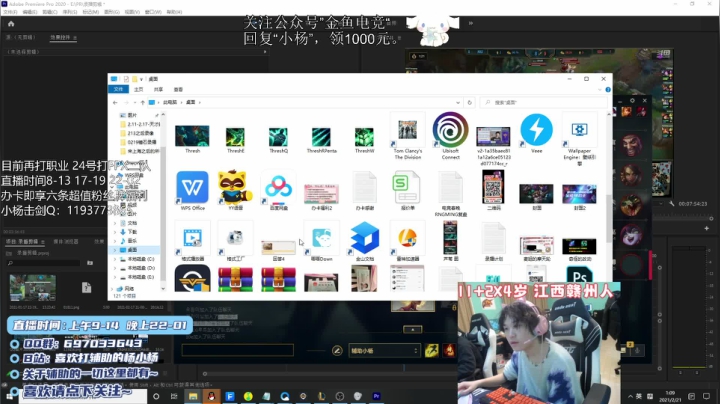The width and height of the screenshot is (720, 404).
Task: Refresh the Explorer folder view
Action: tap(469, 102)
